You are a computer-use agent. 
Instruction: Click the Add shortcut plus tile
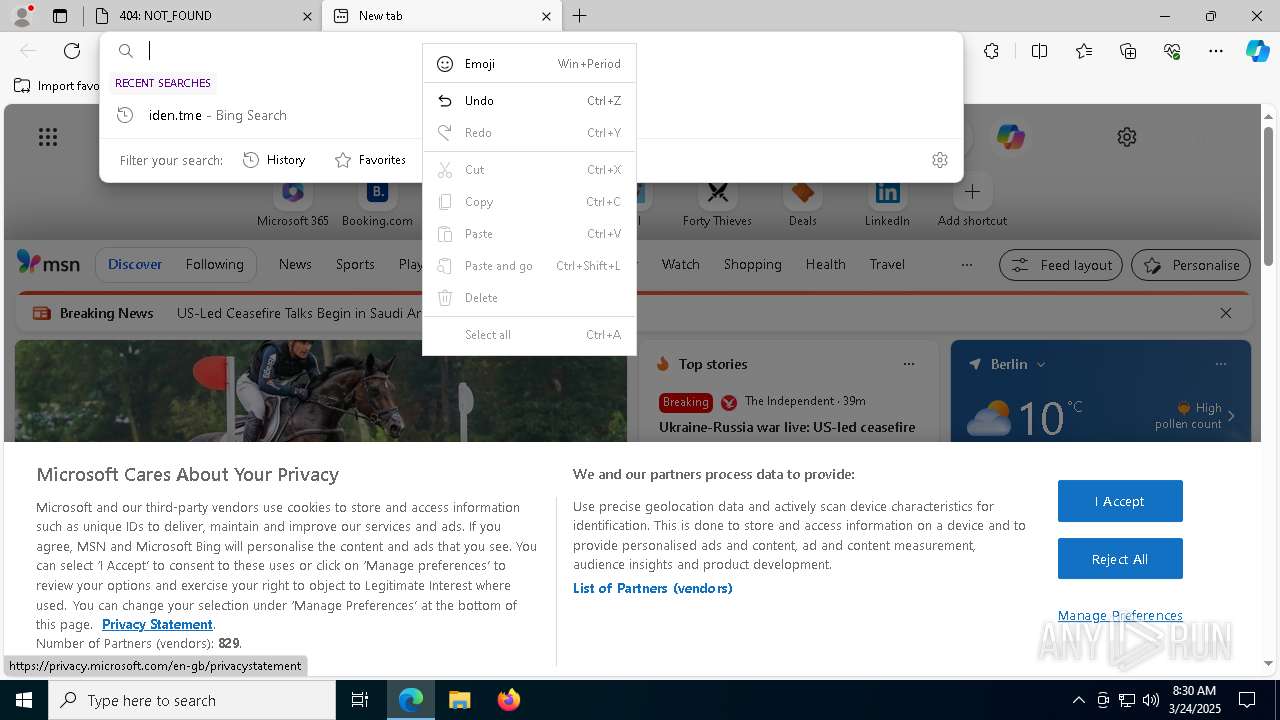(972, 201)
